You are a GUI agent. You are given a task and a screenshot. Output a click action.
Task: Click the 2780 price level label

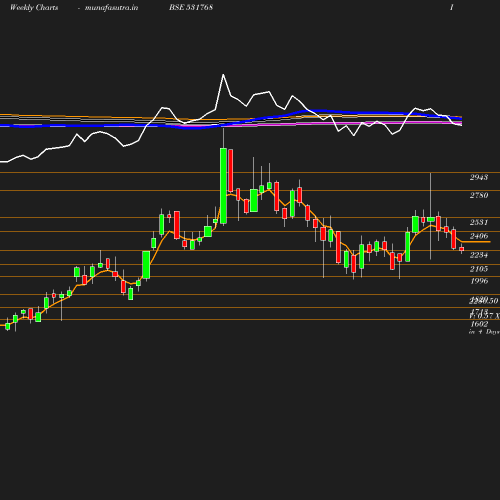(x=479, y=195)
